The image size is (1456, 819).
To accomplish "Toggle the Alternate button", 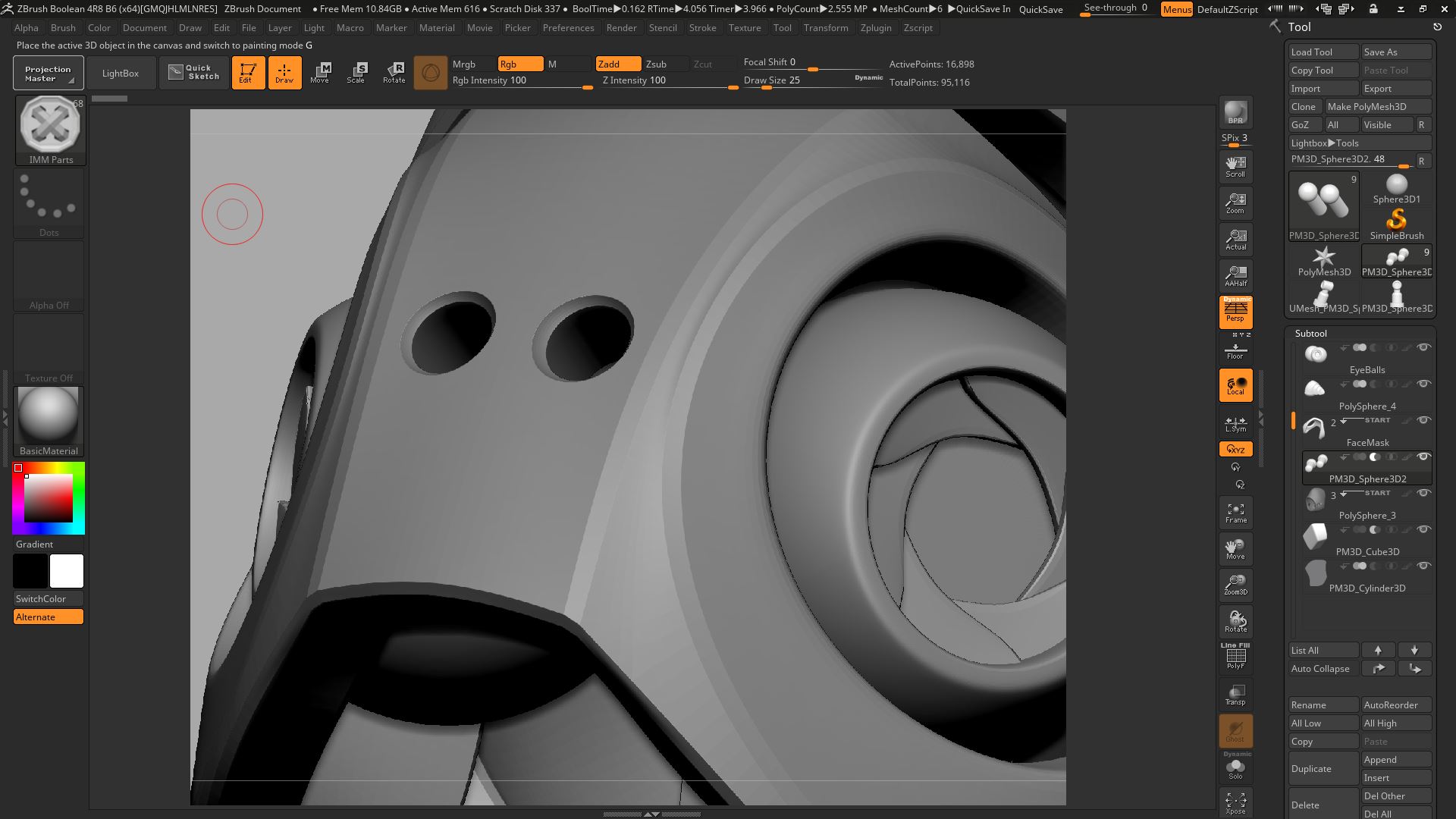I will 49,617.
